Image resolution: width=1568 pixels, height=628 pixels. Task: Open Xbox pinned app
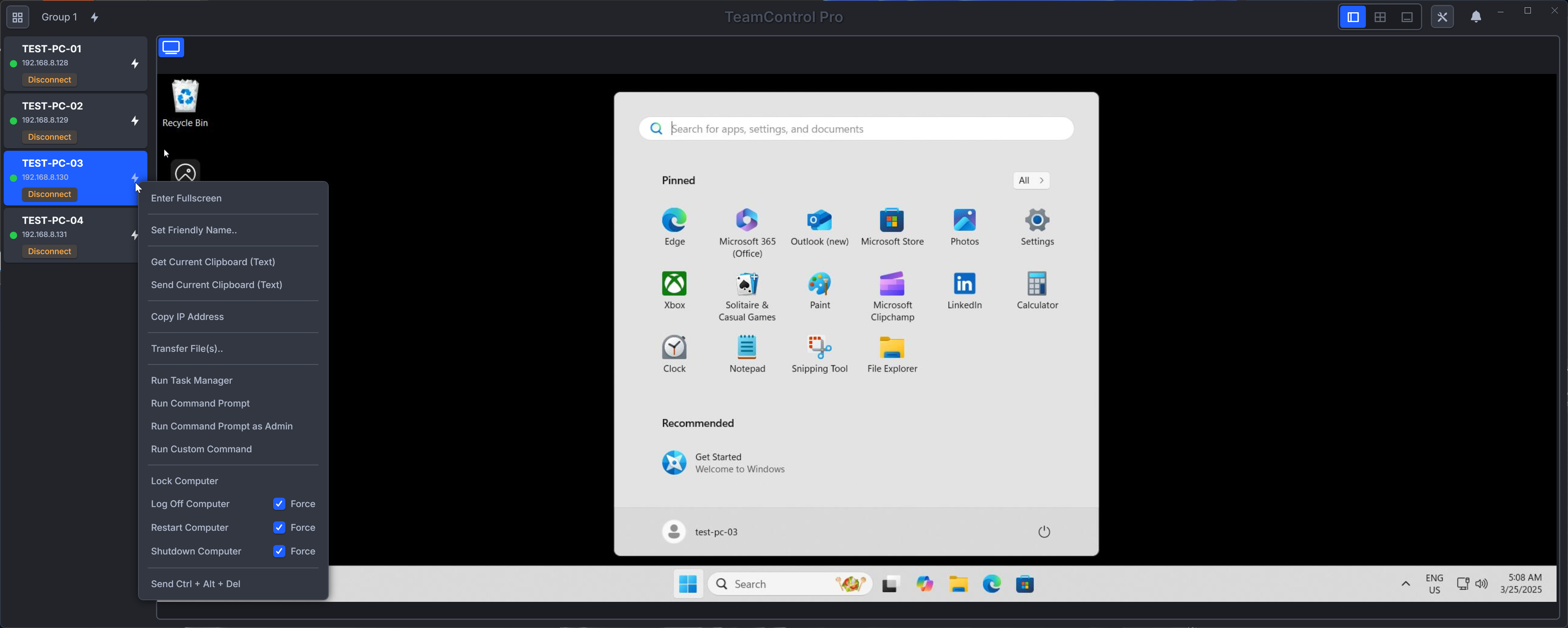(x=675, y=291)
